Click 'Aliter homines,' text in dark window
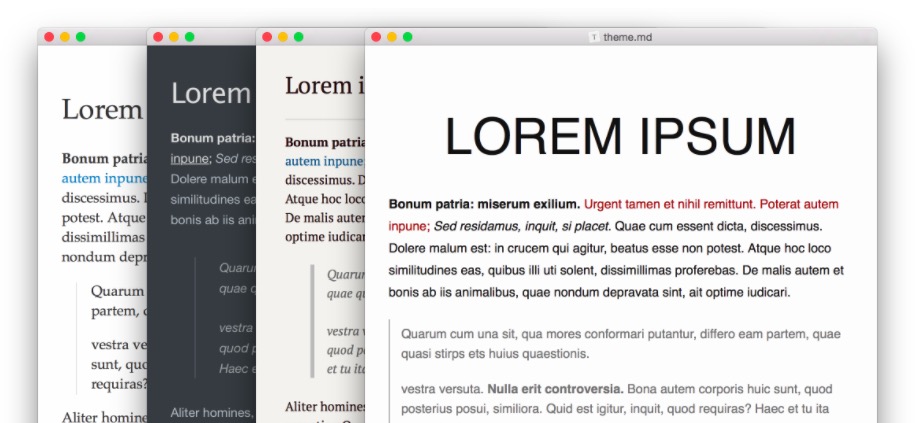Image resolution: width=917 pixels, height=423 pixels. coord(213,413)
